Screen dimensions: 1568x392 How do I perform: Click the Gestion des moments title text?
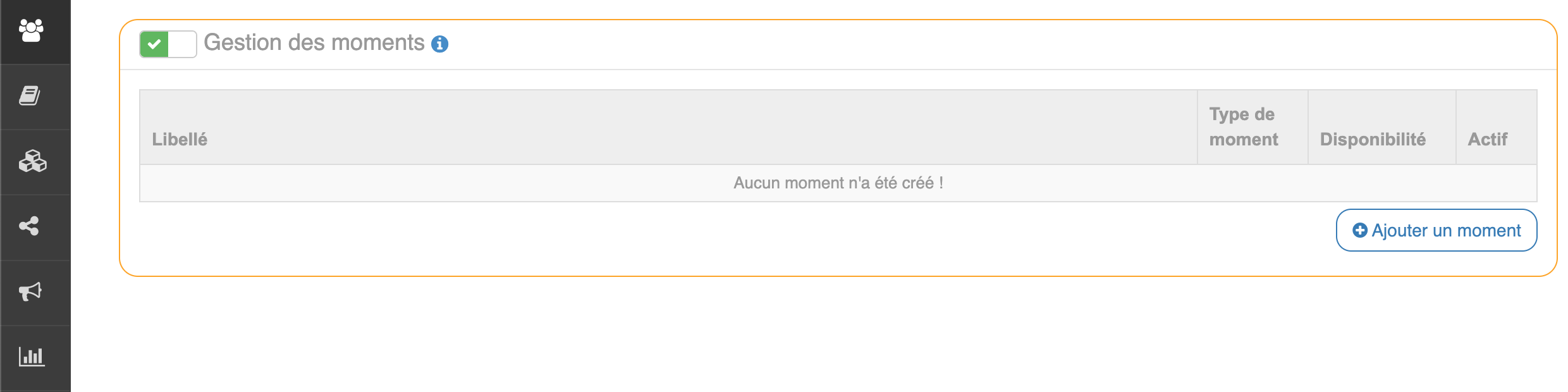pyautogui.click(x=314, y=42)
